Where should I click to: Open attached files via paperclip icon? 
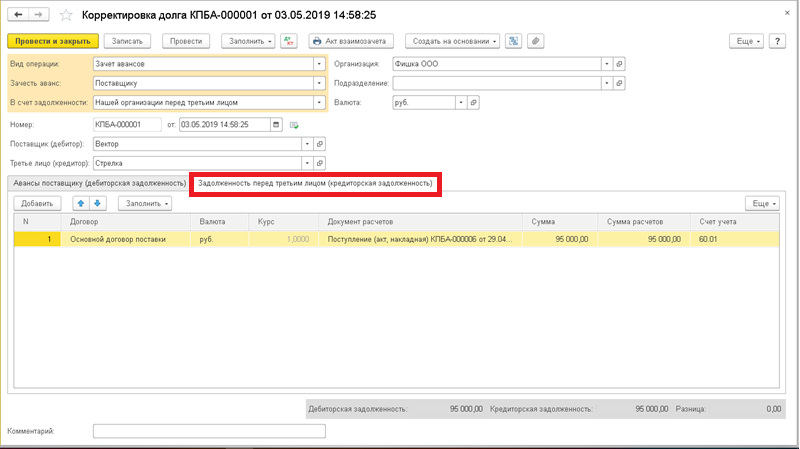[535, 41]
